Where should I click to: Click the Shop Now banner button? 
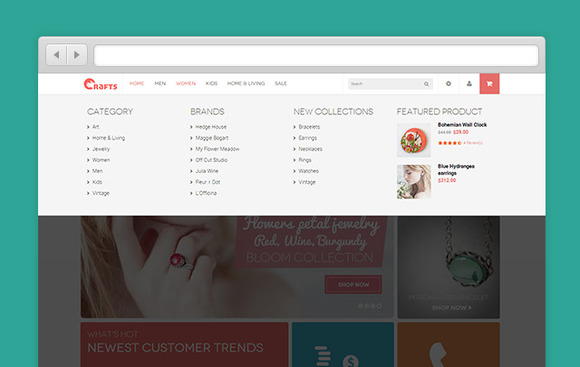pos(353,284)
